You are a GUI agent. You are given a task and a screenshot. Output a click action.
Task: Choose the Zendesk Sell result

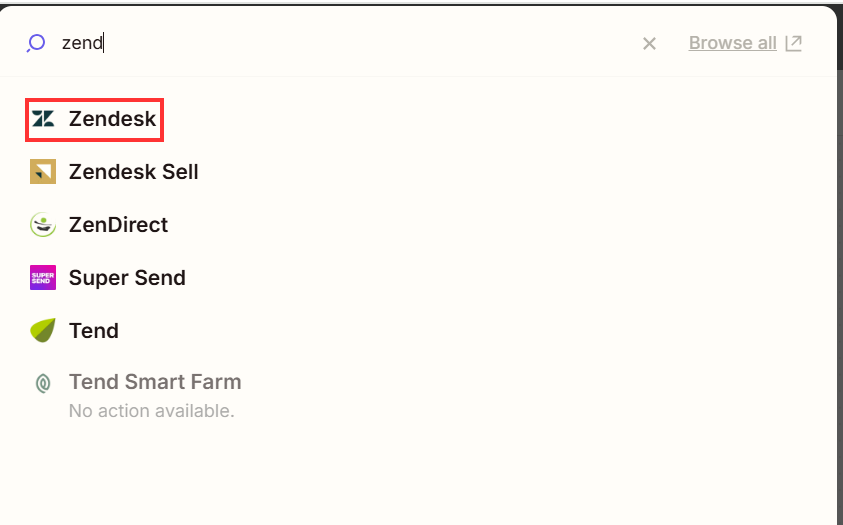click(133, 172)
